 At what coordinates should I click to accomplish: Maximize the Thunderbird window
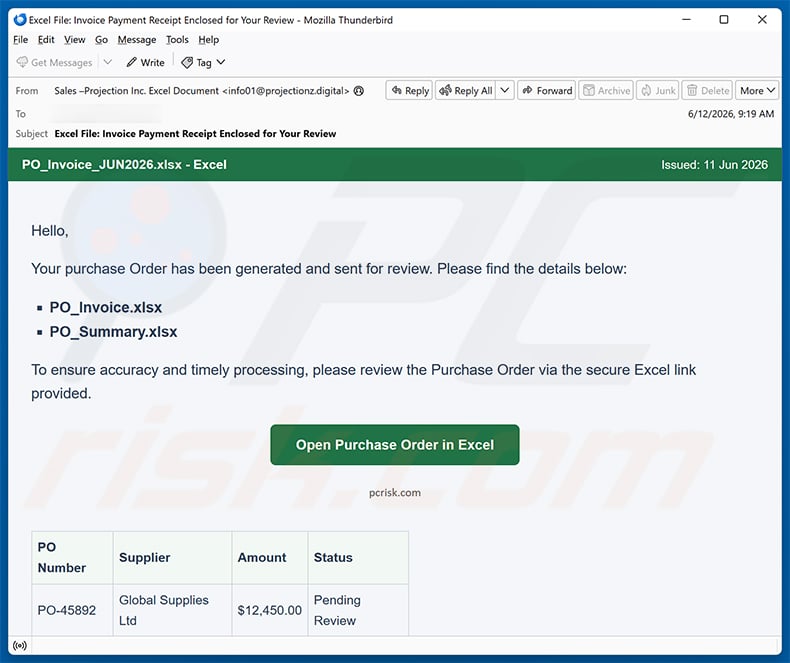click(x=724, y=20)
